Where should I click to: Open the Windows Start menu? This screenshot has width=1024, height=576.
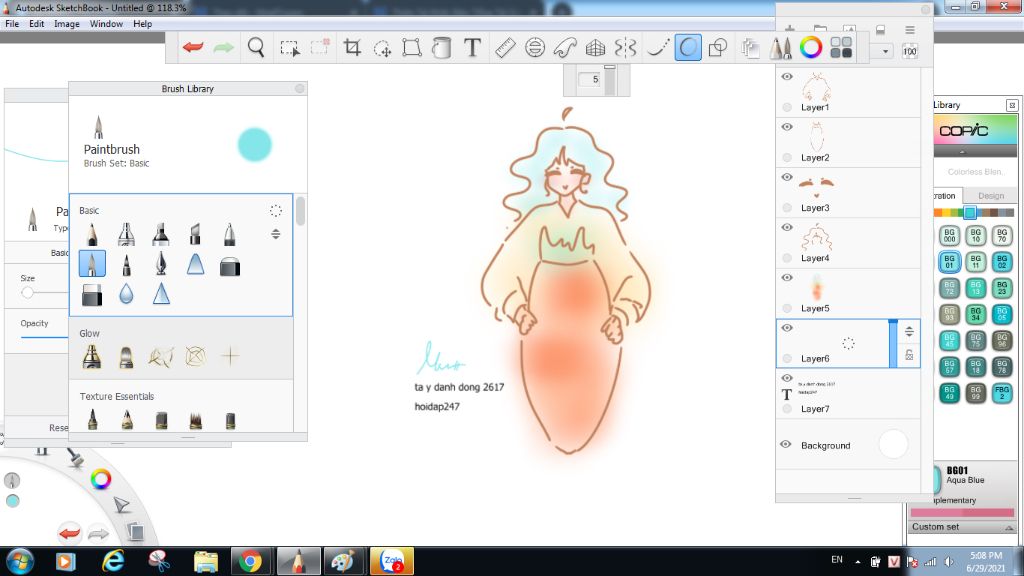(x=18, y=561)
